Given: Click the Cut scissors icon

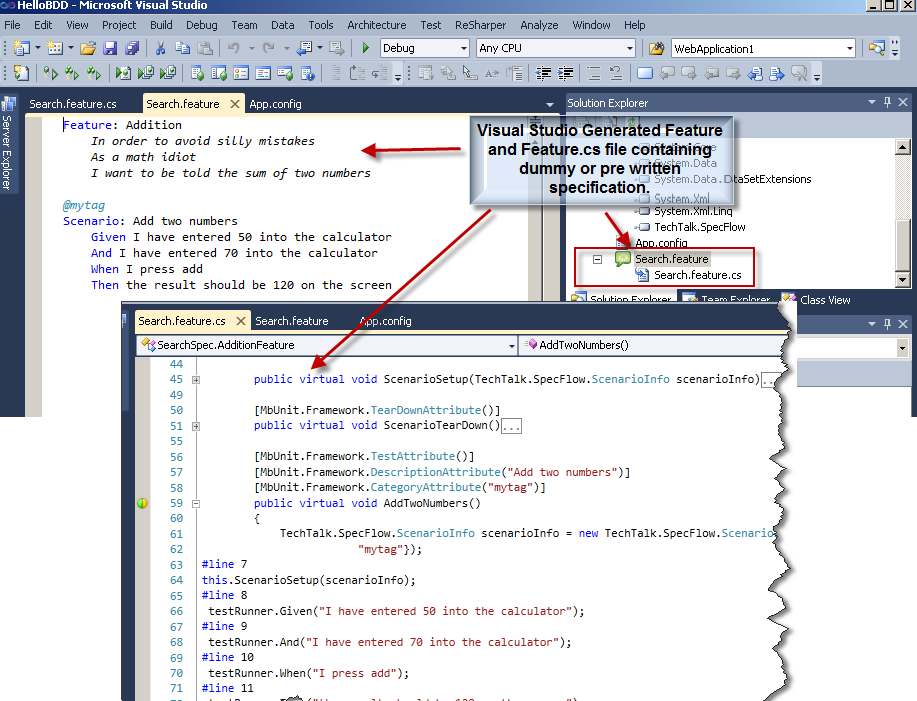Looking at the screenshot, I should point(160,48).
